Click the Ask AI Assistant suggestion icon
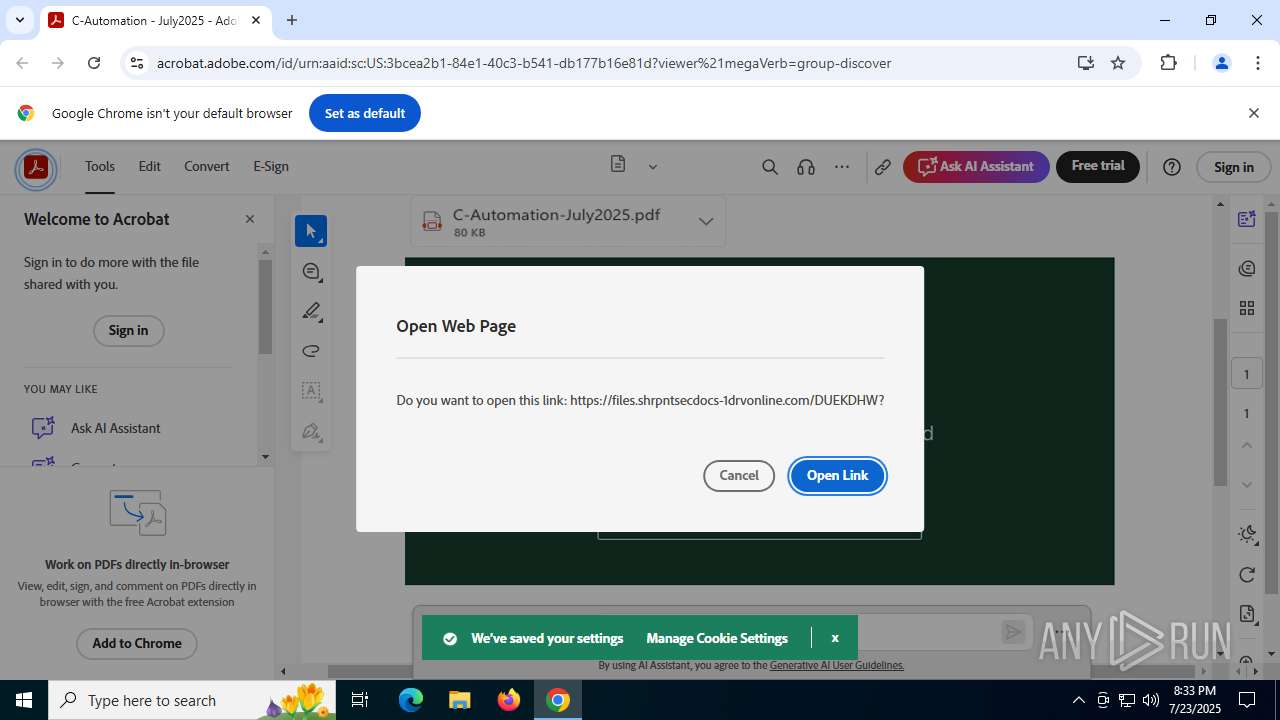 pos(43,428)
